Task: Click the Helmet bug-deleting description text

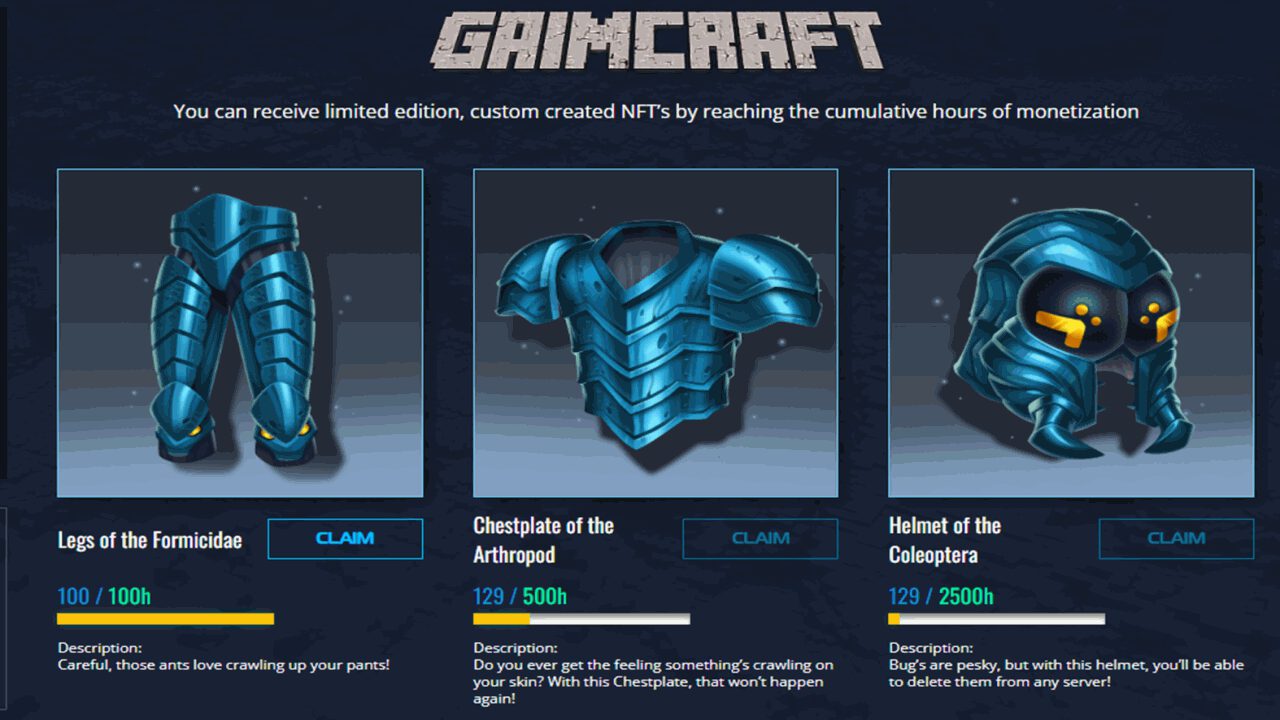Action: (1066, 673)
